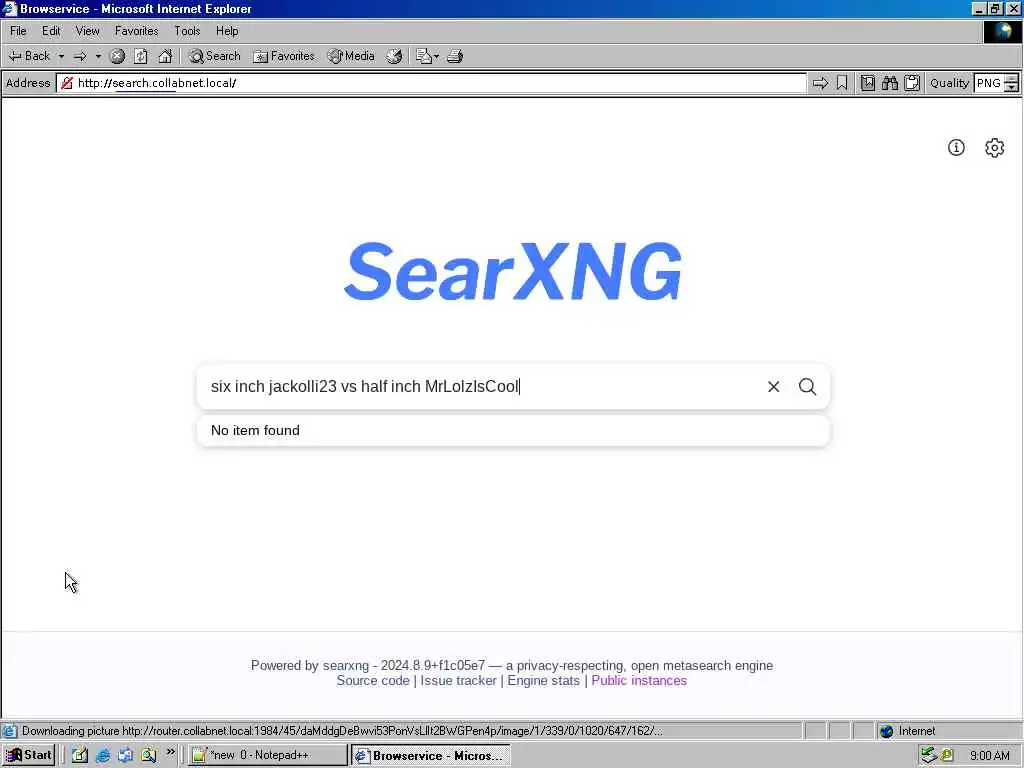Go back using the Back arrow button
The height and width of the screenshot is (768, 1024).
29,56
